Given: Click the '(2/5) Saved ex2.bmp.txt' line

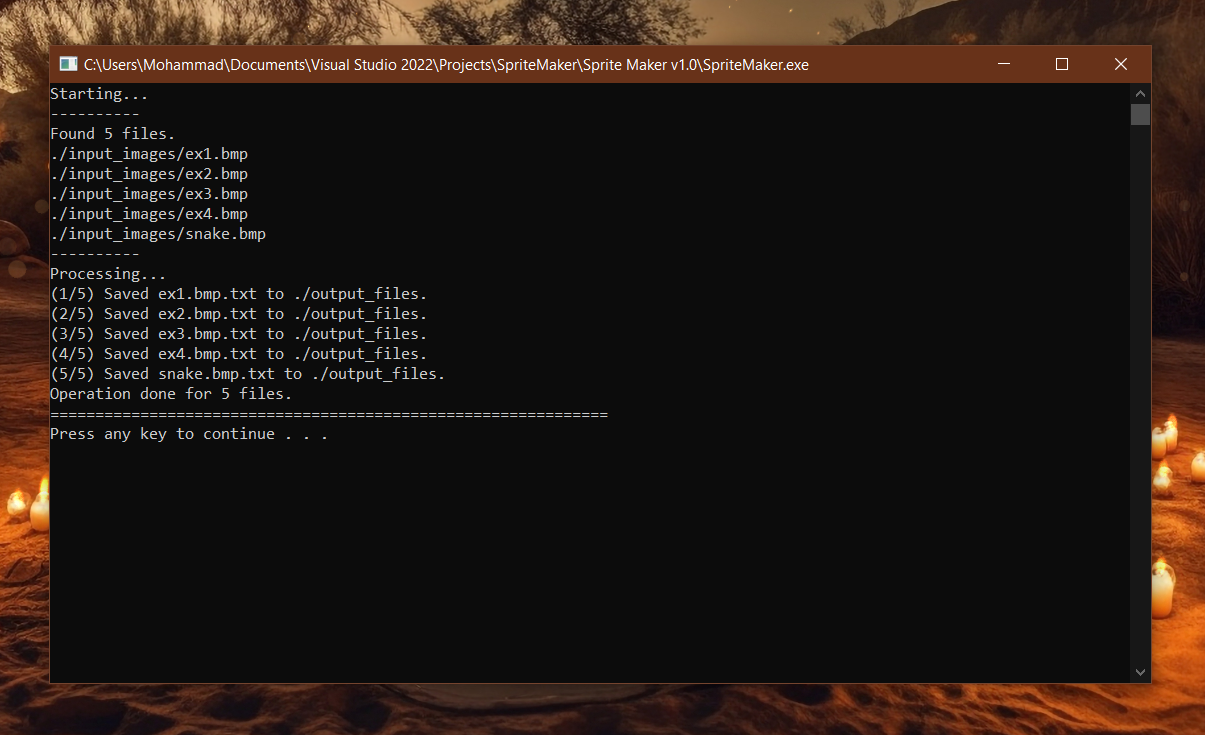Looking at the screenshot, I should point(239,314).
